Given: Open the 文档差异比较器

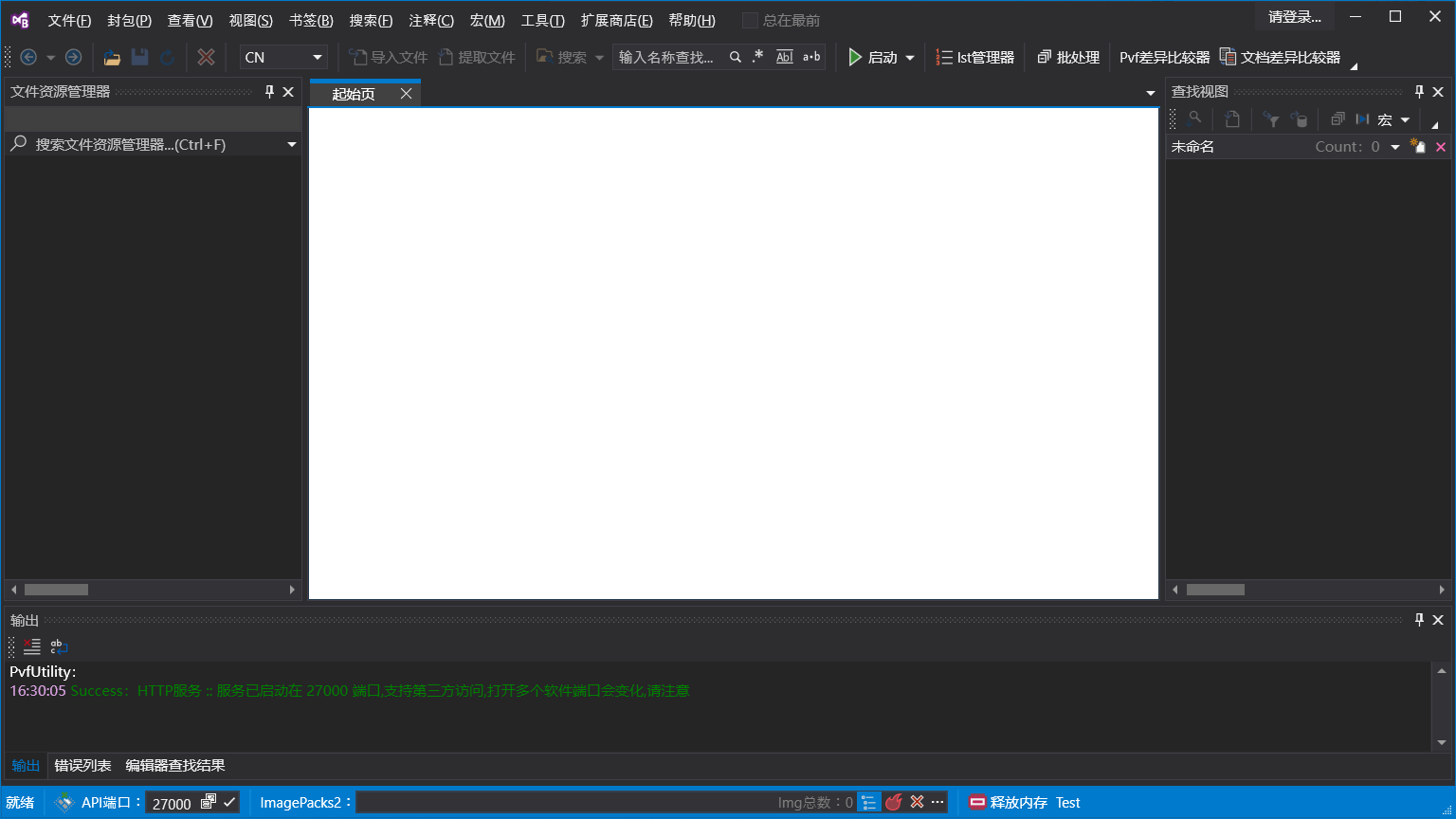Looking at the screenshot, I should [x=1280, y=57].
